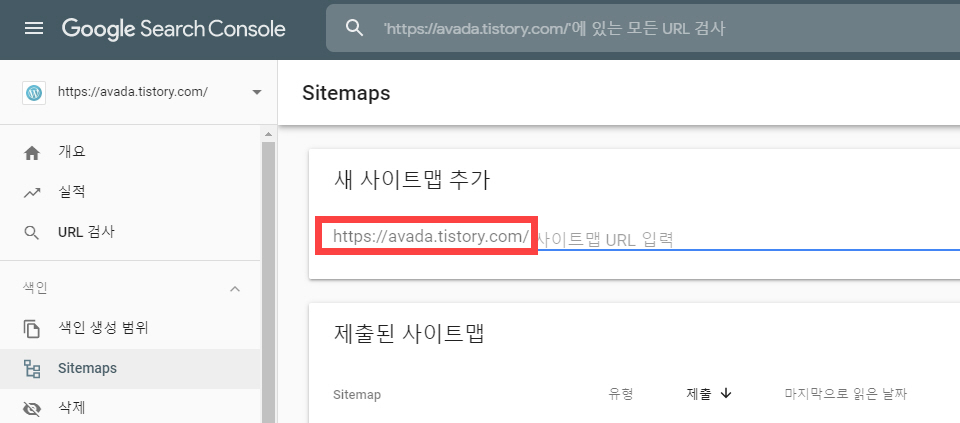Image resolution: width=960 pixels, height=423 pixels.
Task: Click the 제출된 사이트맵 heading
Action: tap(409, 334)
